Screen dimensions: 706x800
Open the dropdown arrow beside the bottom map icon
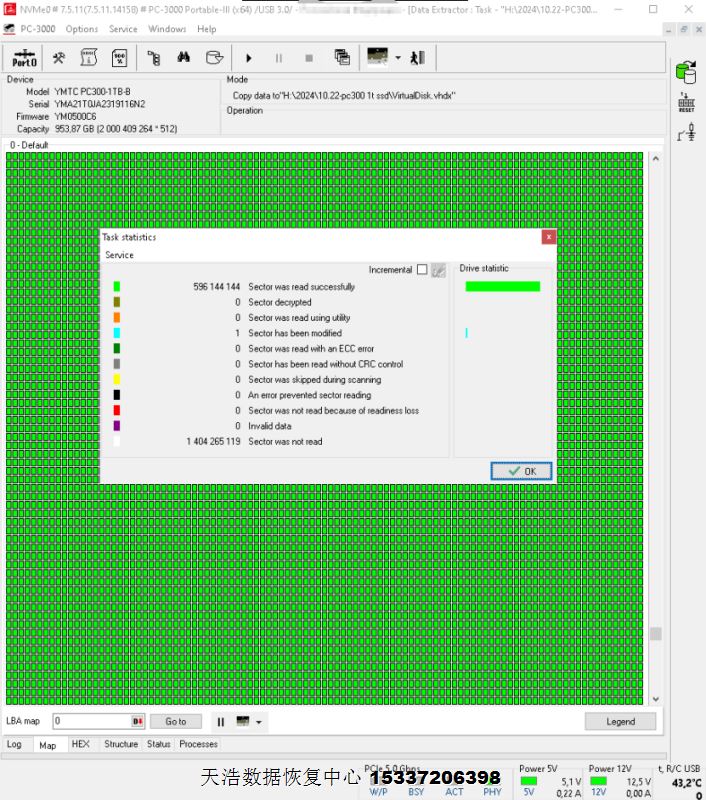click(x=259, y=721)
